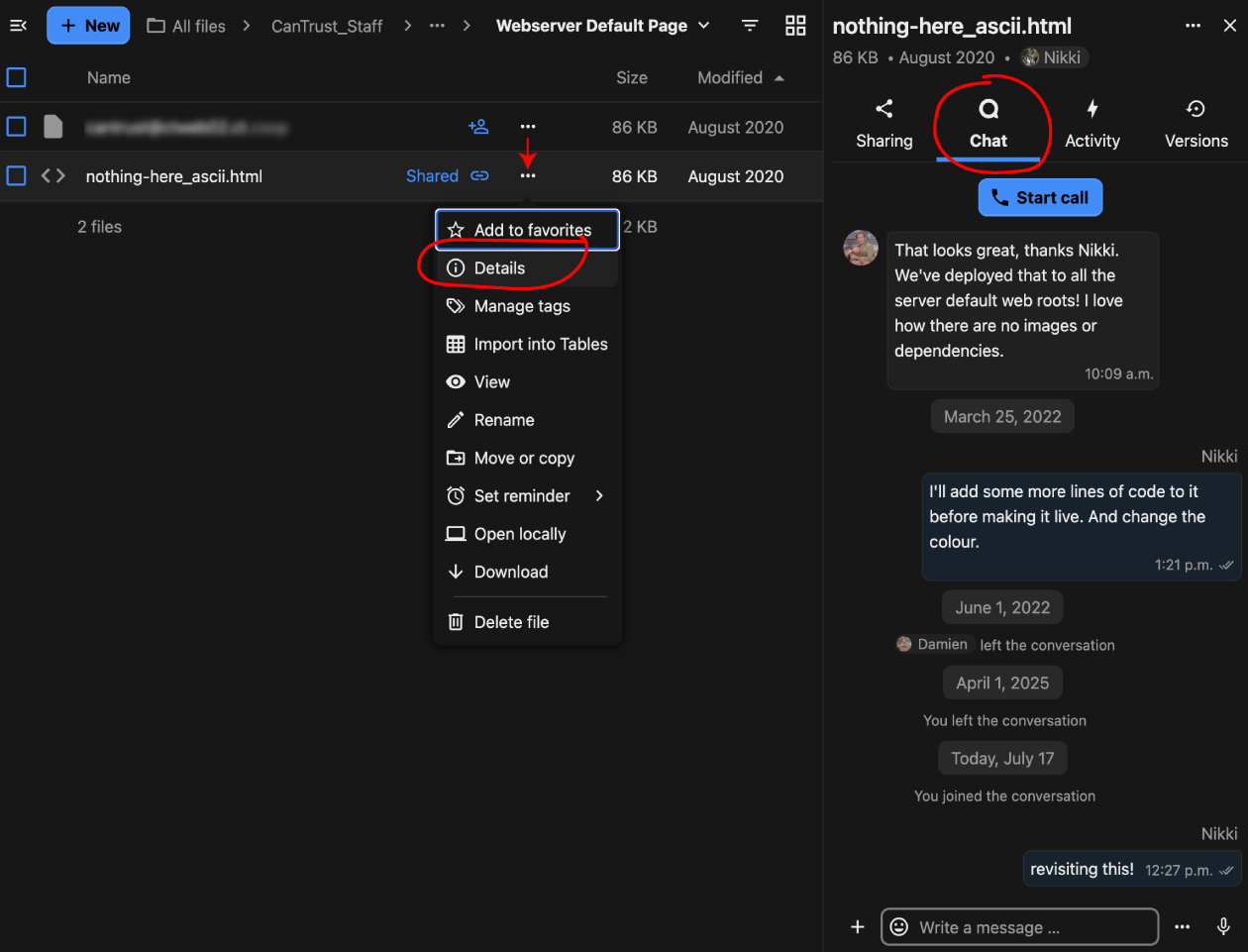Image resolution: width=1248 pixels, height=952 pixels.
Task: Choose View in context menu
Action: 528,382
